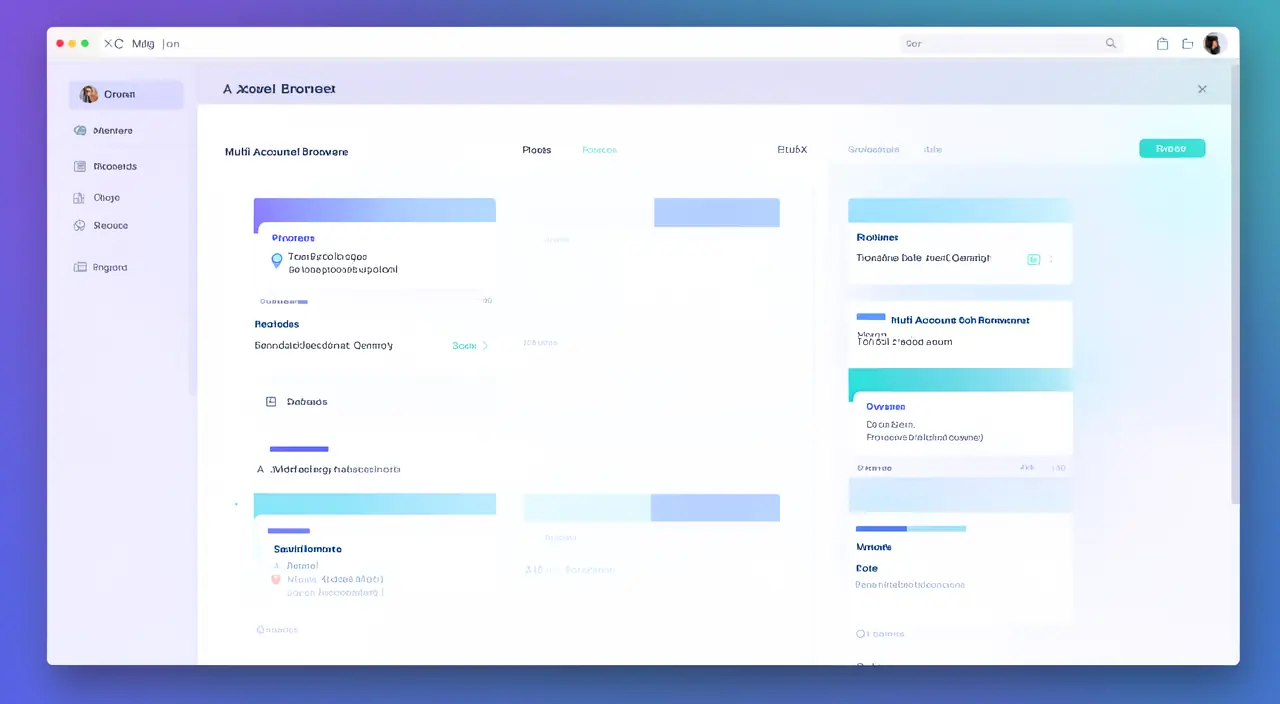Click the clipboard icon in the title bar

coord(1162,44)
